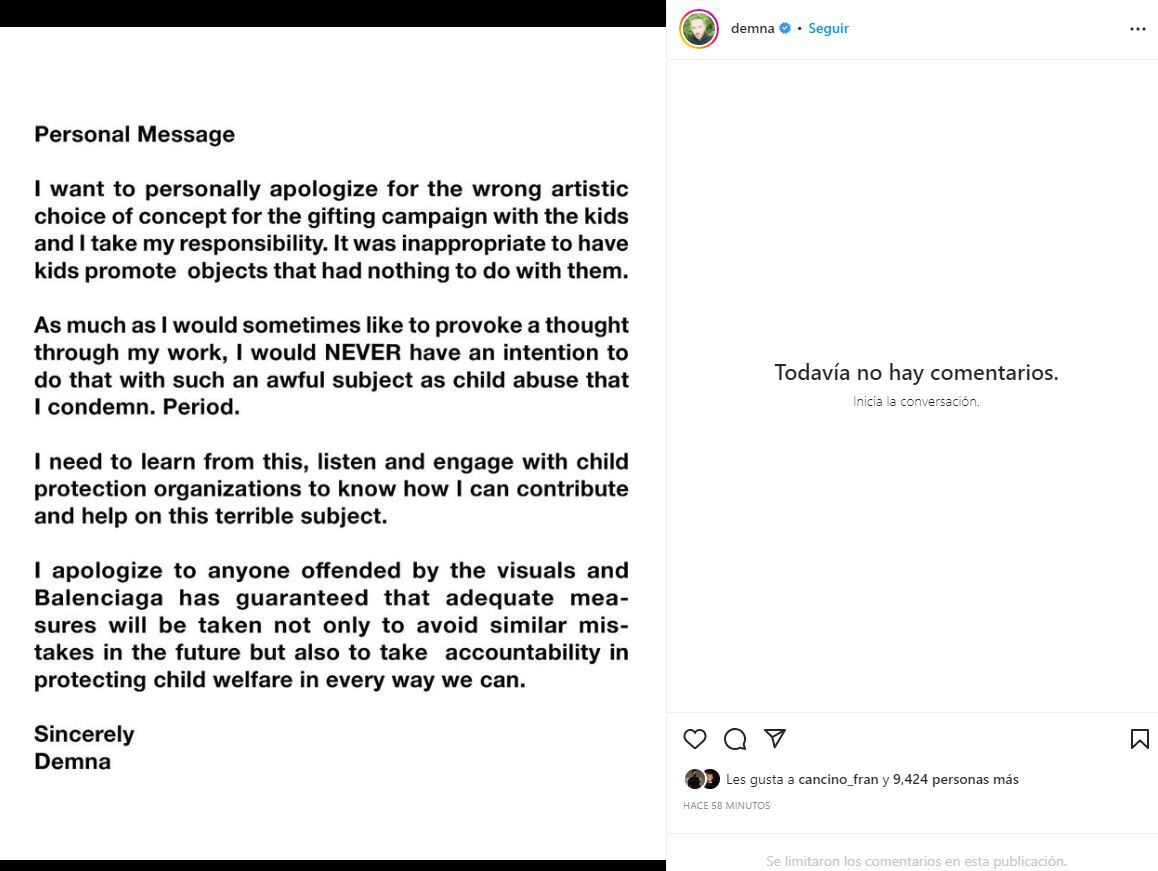Click the 'Personal Message' title in image
The width and height of the screenshot is (1158, 871).
coord(134,134)
